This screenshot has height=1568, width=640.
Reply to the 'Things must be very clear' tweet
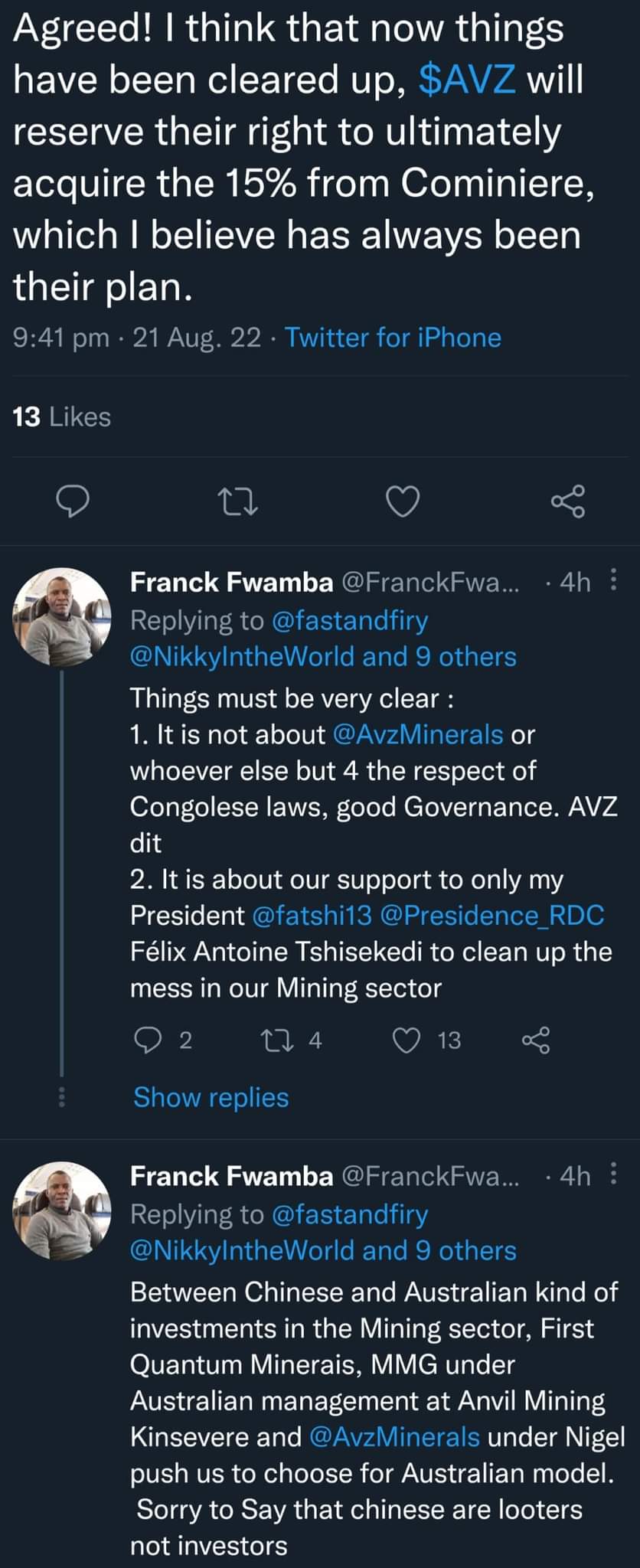(x=145, y=1040)
